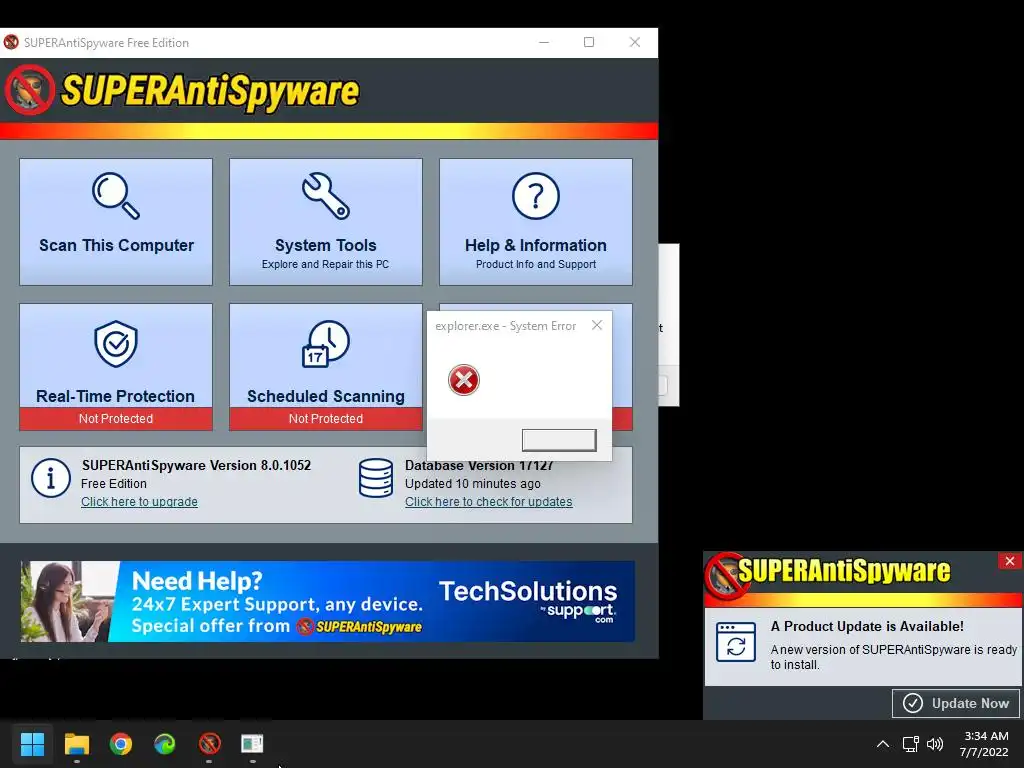Open the TechSolutions support ad banner
This screenshot has width=1024, height=768.
click(327, 601)
